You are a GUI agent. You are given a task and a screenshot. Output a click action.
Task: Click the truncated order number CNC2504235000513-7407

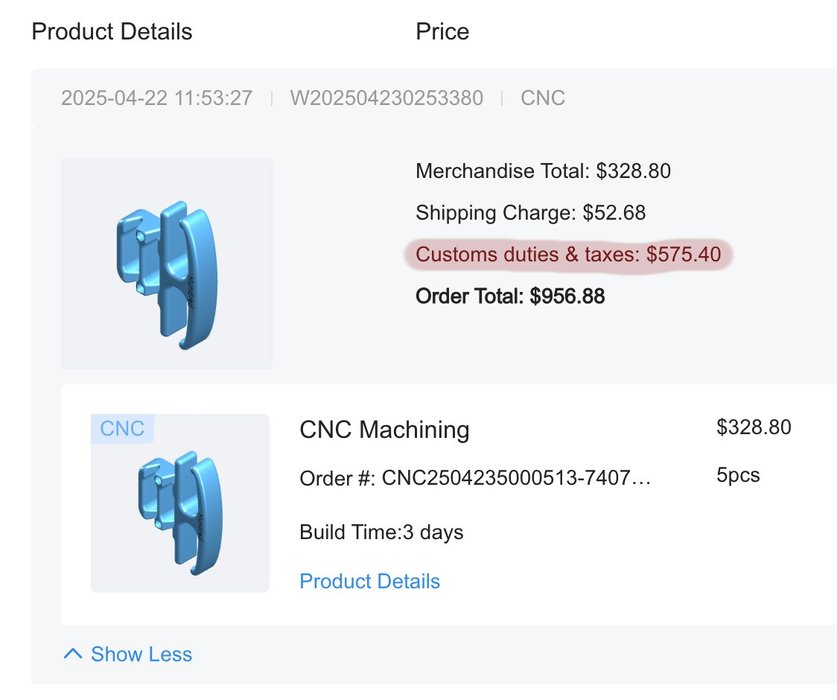tap(475, 478)
